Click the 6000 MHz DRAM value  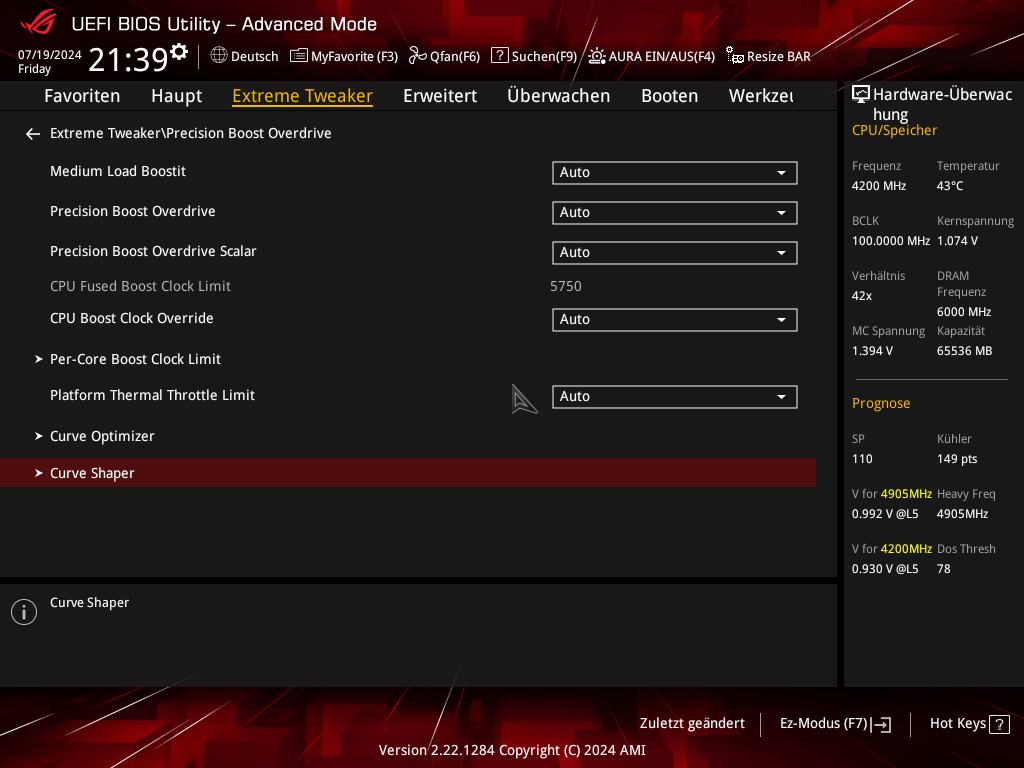pos(964,312)
